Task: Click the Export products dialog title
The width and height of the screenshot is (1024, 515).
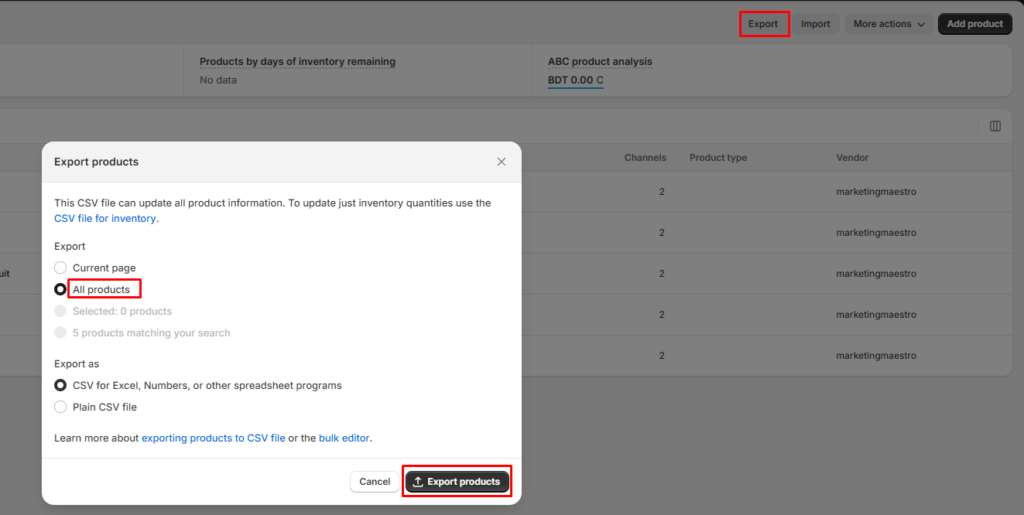Action: click(96, 162)
